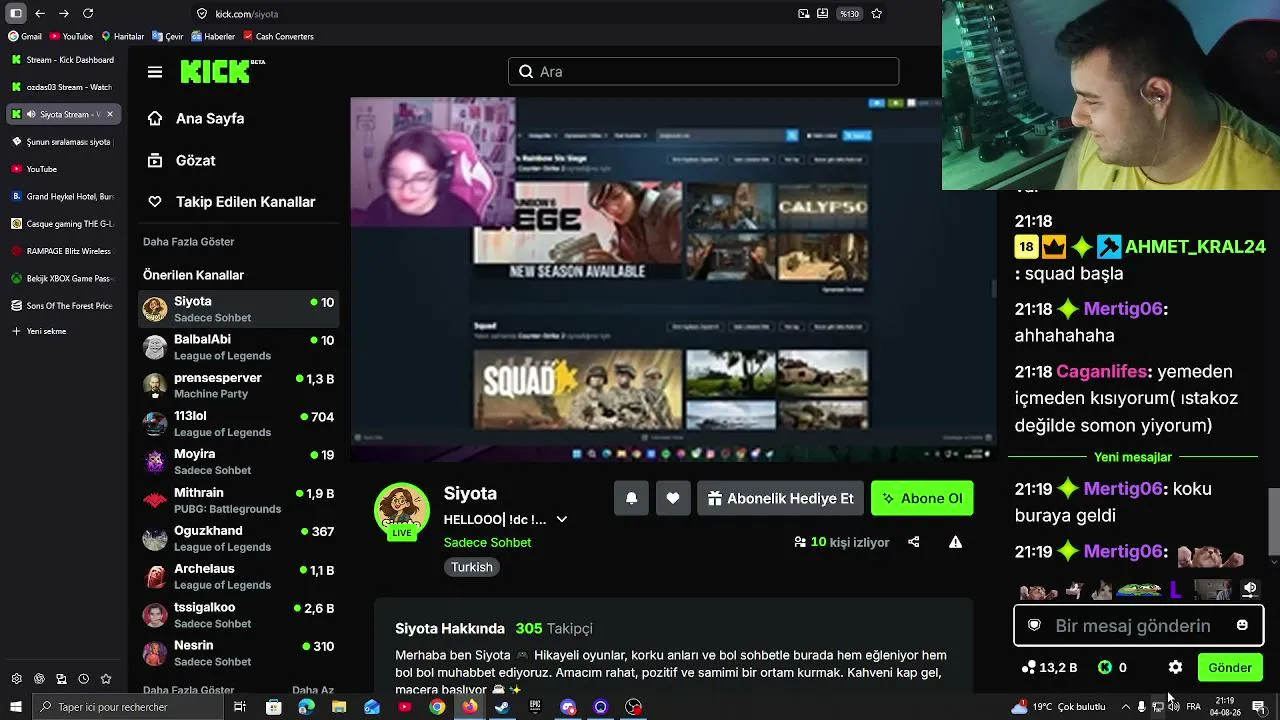Switch to Stream - Kick Dashboard tab

tap(64, 60)
